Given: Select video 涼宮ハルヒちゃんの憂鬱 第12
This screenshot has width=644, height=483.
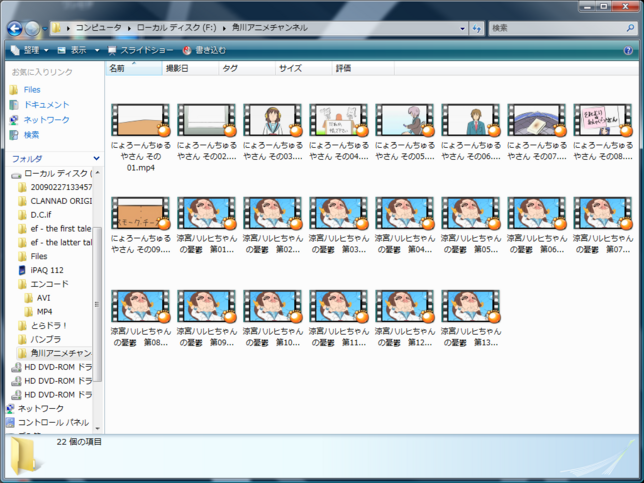Looking at the screenshot, I should coord(405,318).
